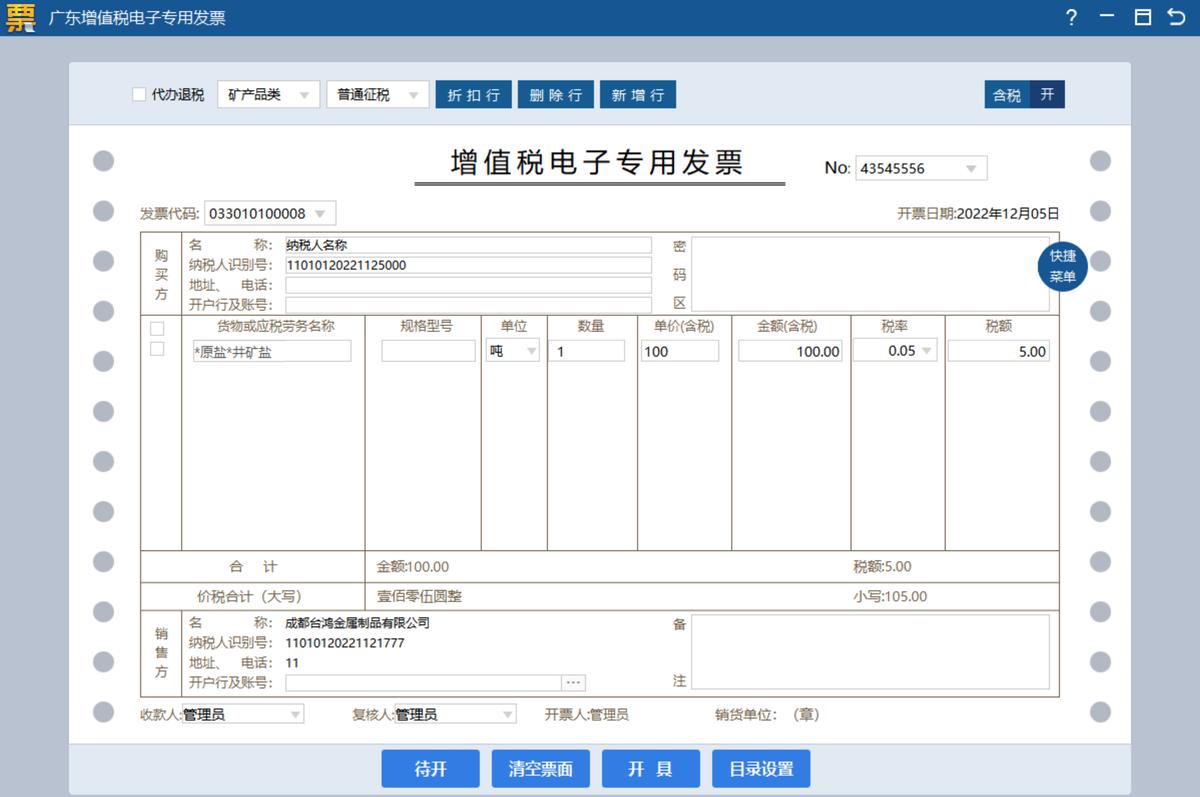Open the 普通征税 taxation method dropdown
Image resolution: width=1200 pixels, height=797 pixels.
click(x=416, y=94)
